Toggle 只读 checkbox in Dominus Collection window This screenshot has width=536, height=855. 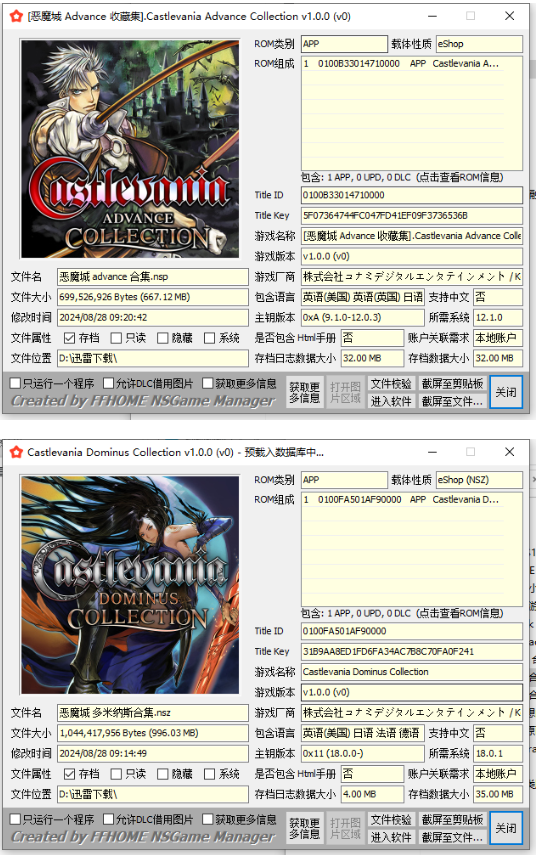(116, 774)
